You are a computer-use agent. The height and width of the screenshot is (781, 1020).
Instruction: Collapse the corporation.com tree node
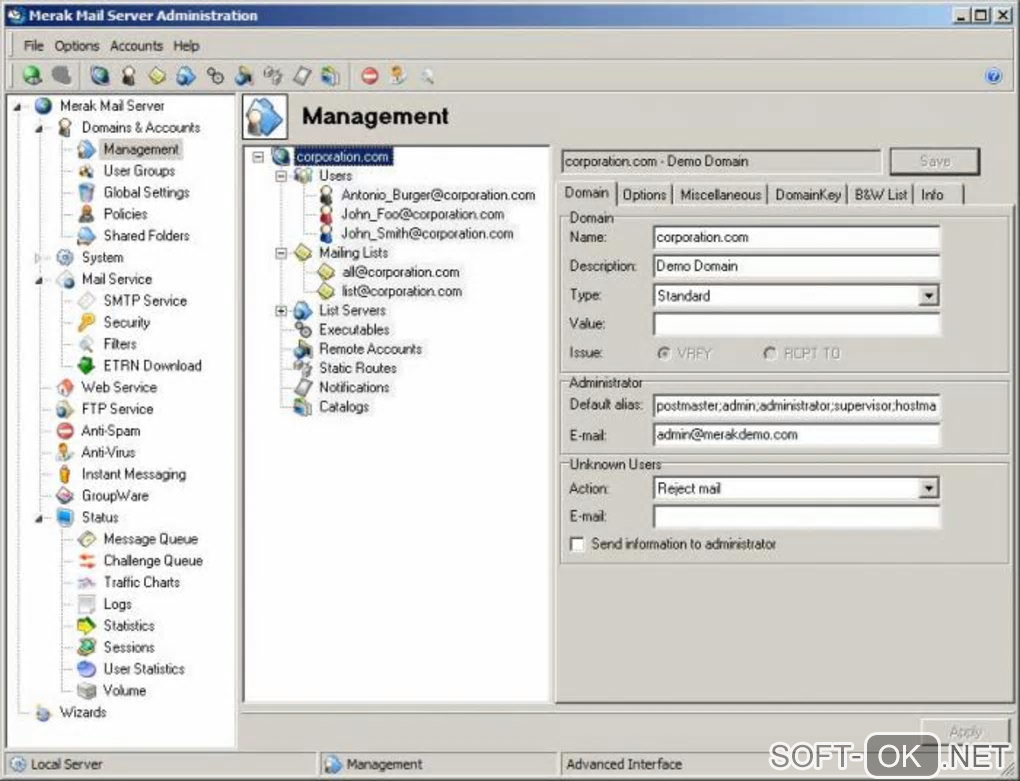258,157
